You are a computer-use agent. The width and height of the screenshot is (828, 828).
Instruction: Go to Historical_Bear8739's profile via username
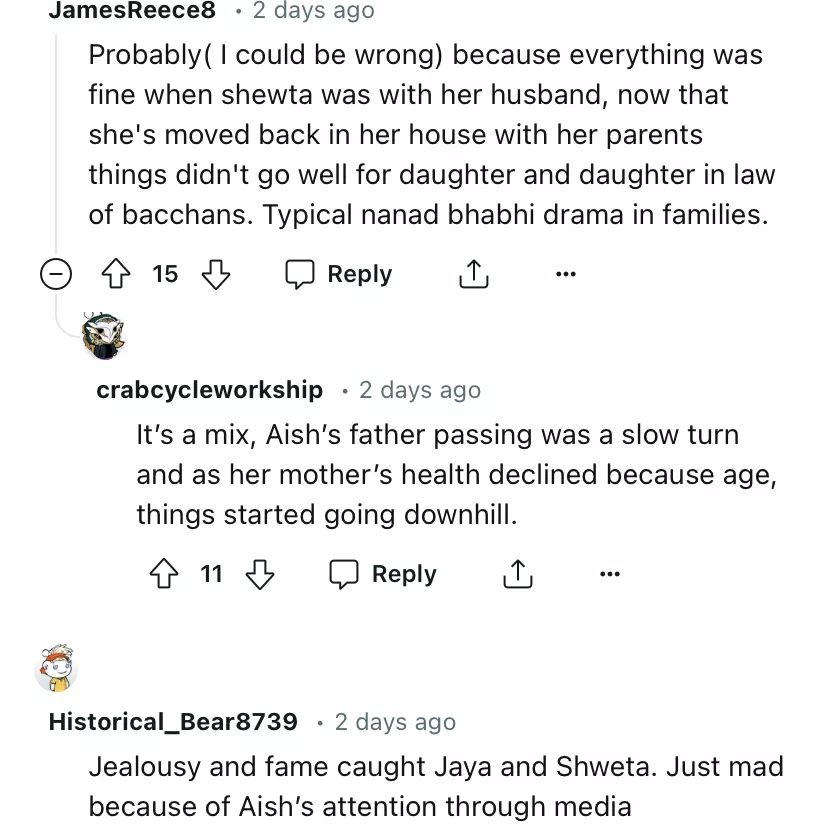click(173, 722)
